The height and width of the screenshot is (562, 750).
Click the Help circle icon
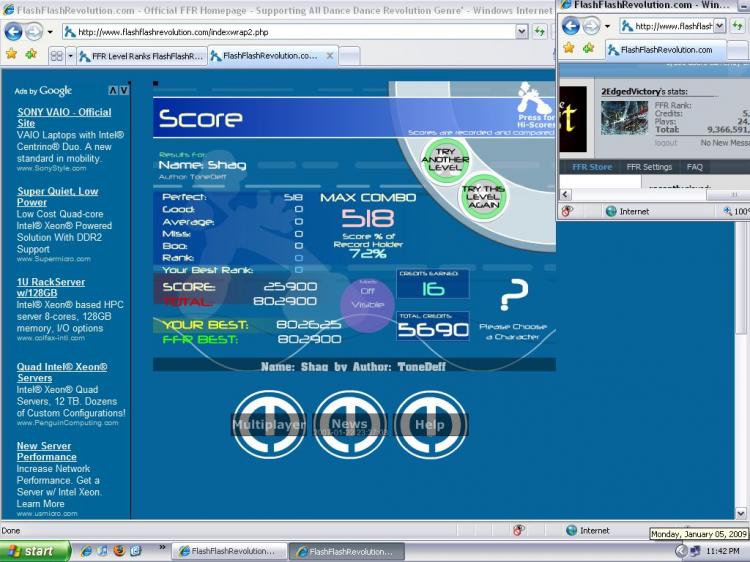tap(430, 425)
